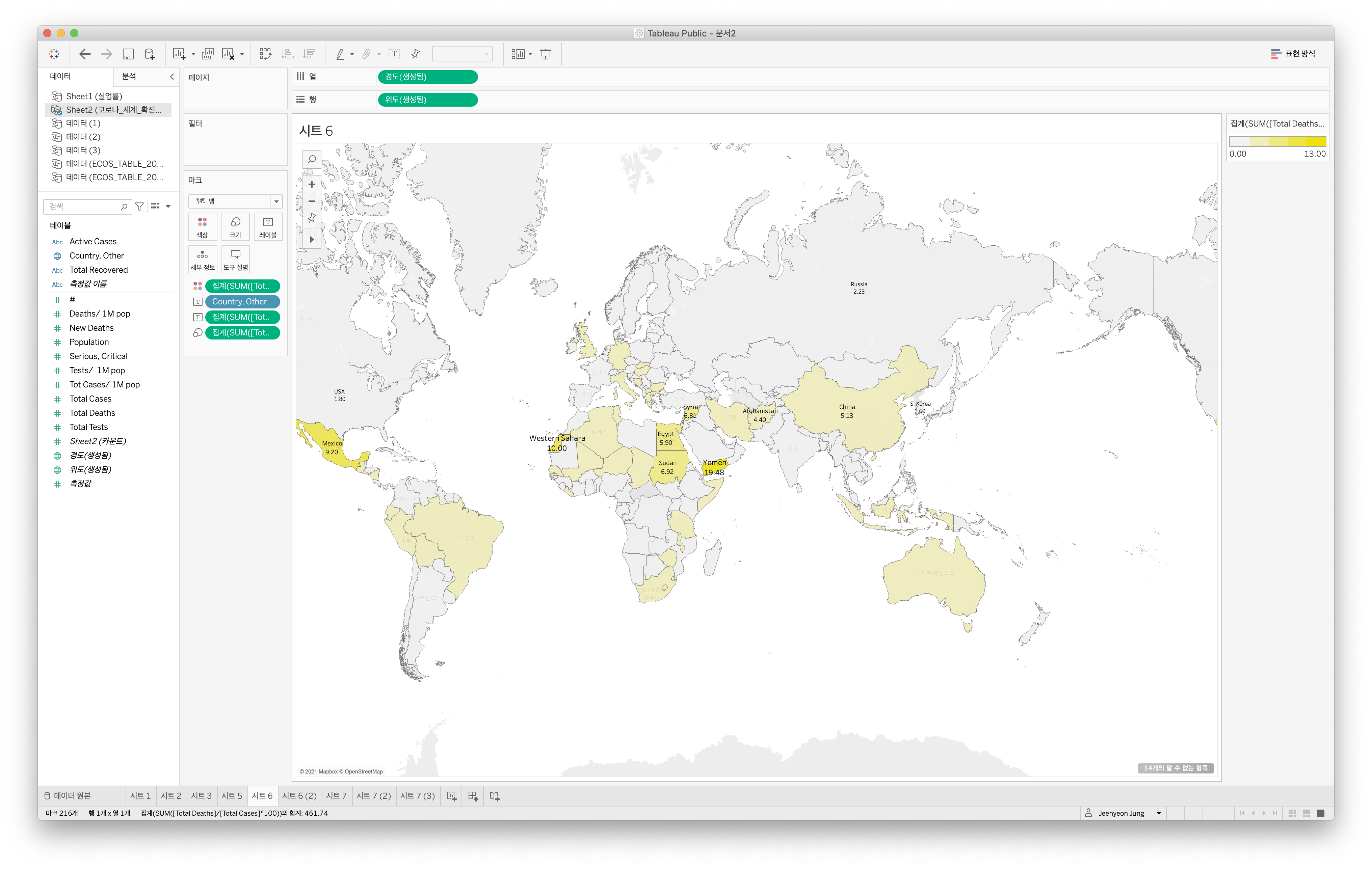Click the Undo back arrow in toolbar
This screenshot has width=1372, height=870.
coord(85,54)
